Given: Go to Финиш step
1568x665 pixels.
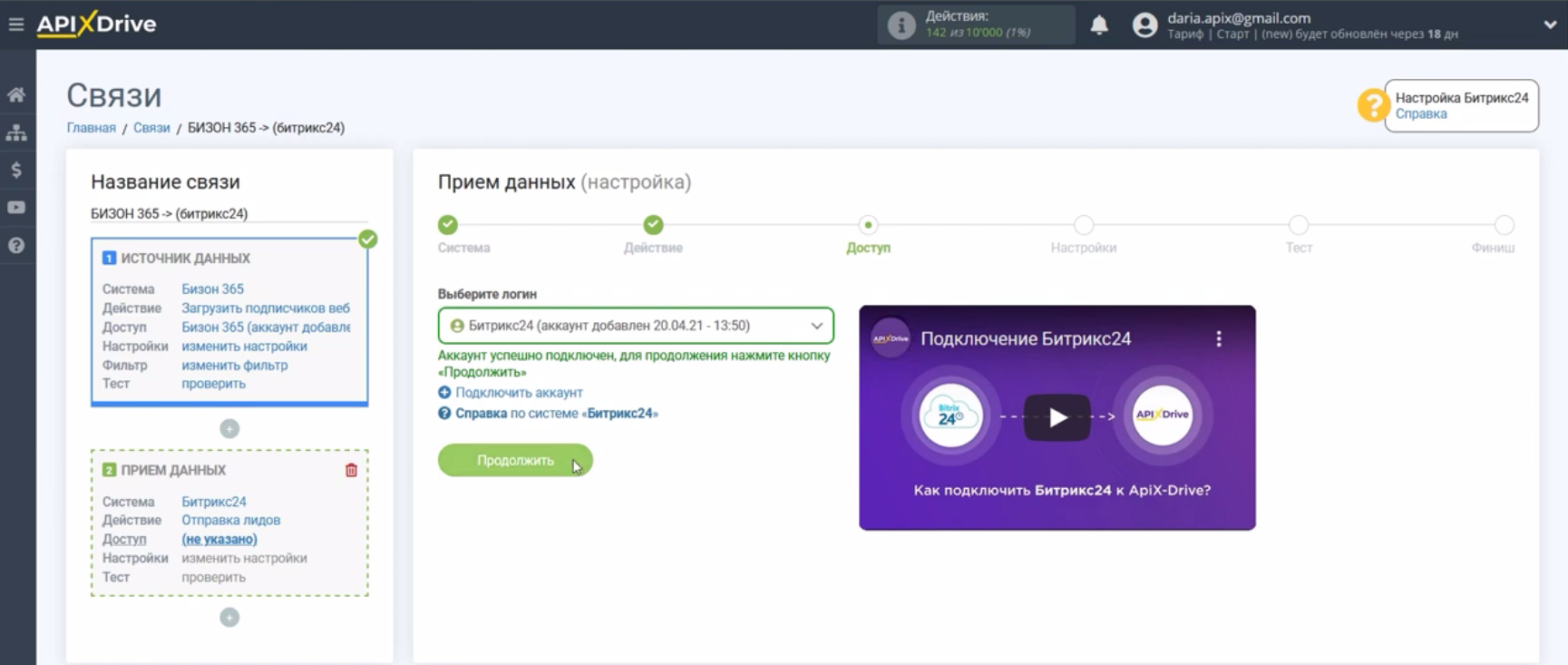Looking at the screenshot, I should pyautogui.click(x=1504, y=225).
